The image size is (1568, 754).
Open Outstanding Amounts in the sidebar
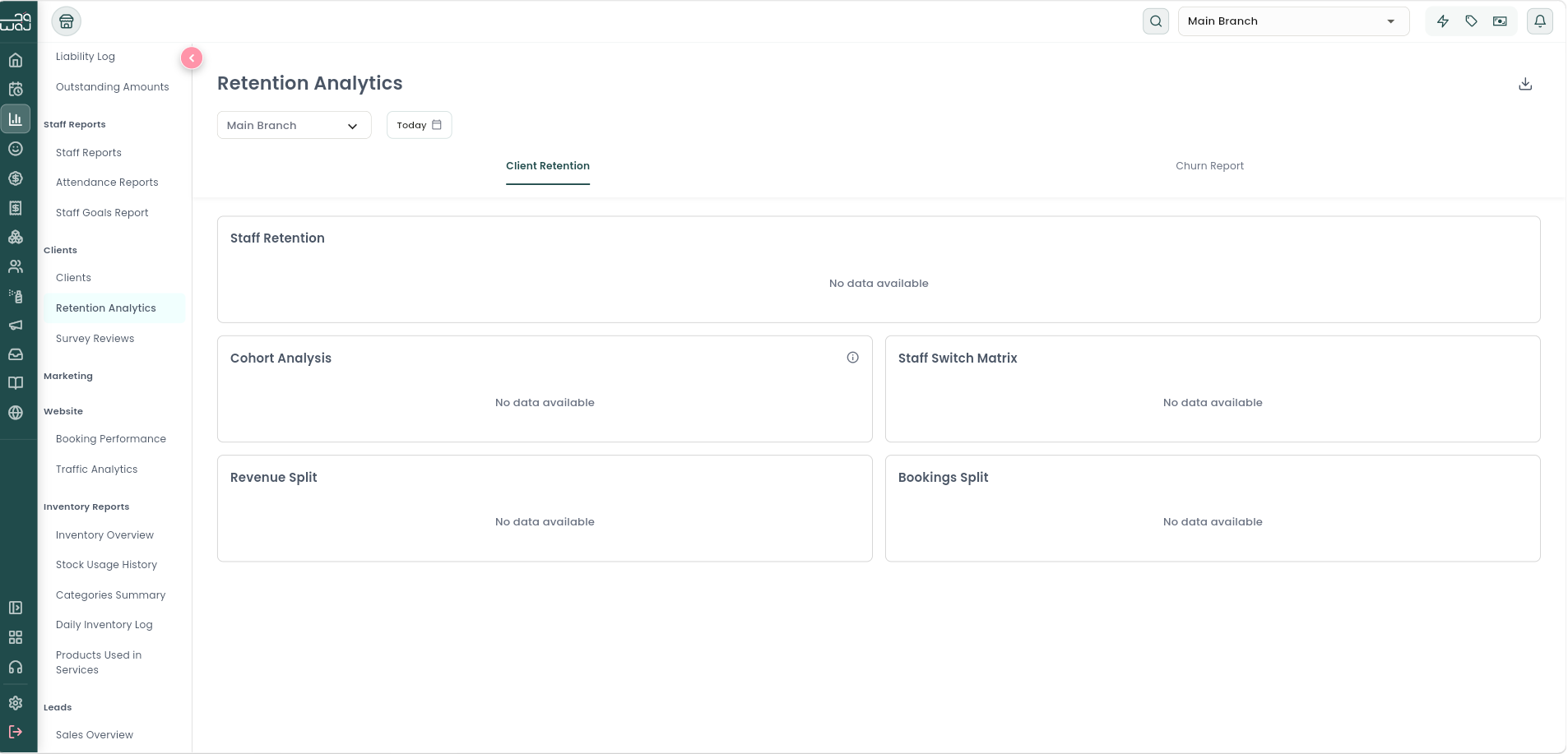click(x=113, y=87)
